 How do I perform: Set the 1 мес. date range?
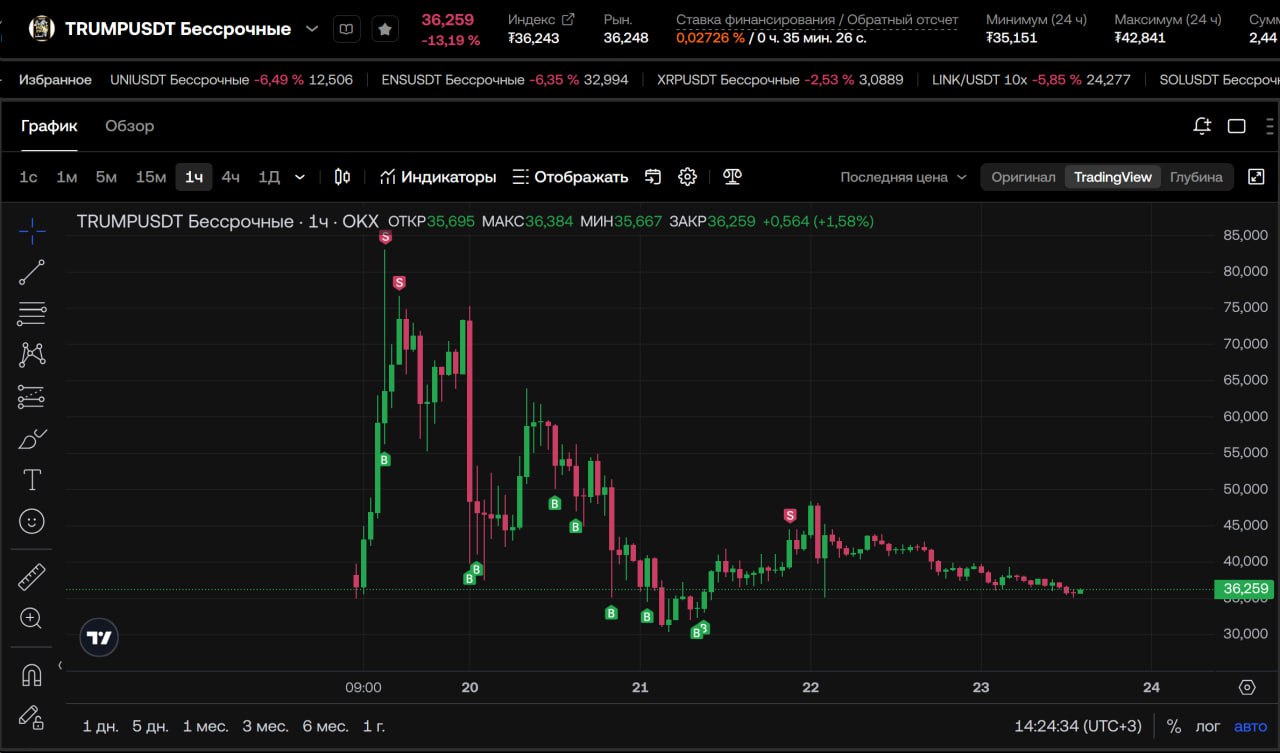(206, 726)
